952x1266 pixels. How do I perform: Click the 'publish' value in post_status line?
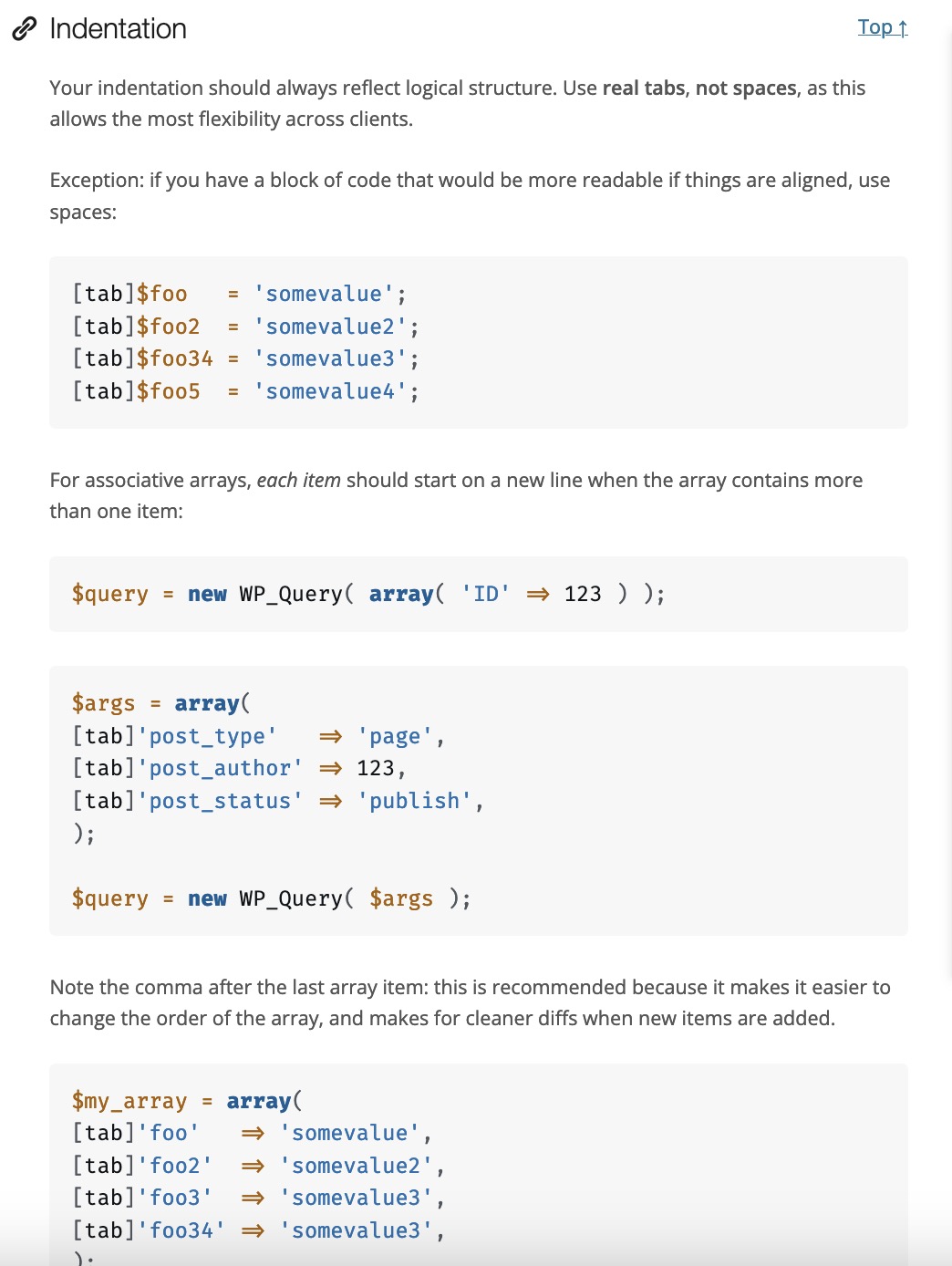(x=416, y=800)
